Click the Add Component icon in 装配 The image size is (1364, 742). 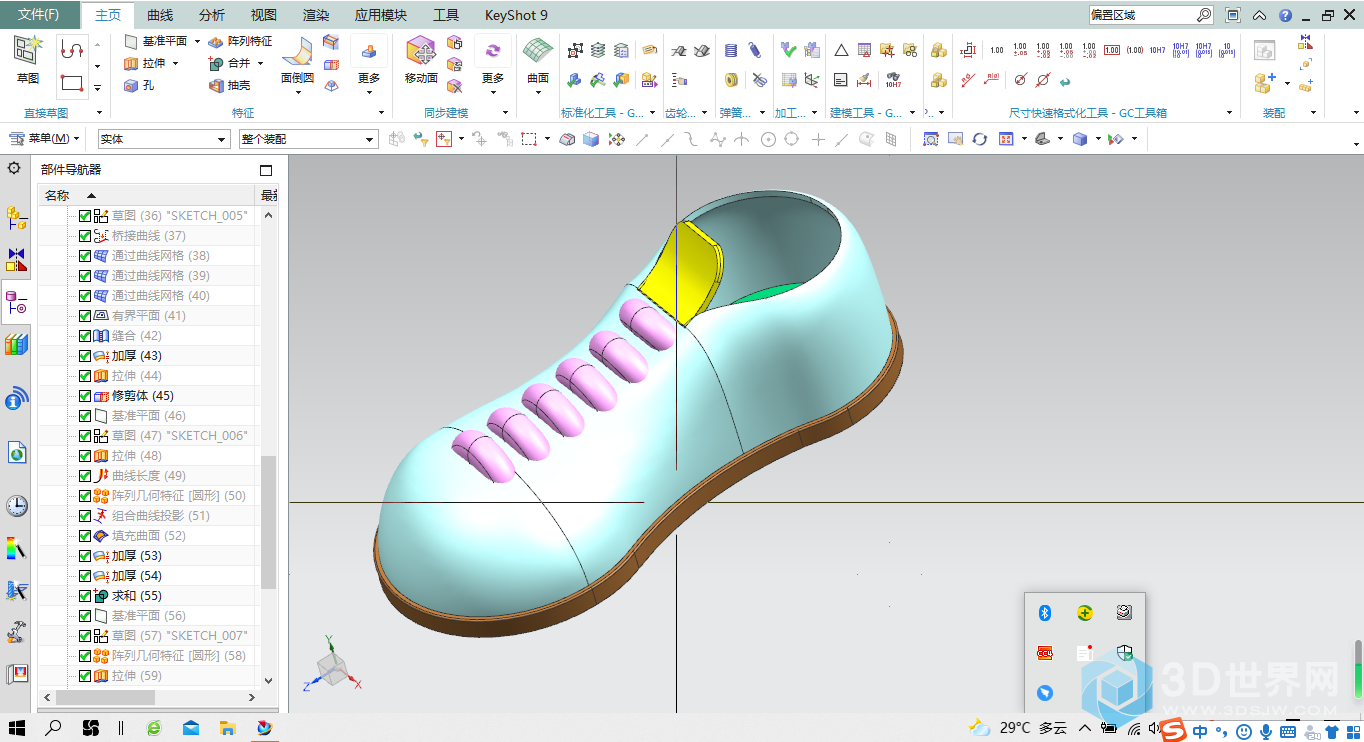click(x=1264, y=82)
